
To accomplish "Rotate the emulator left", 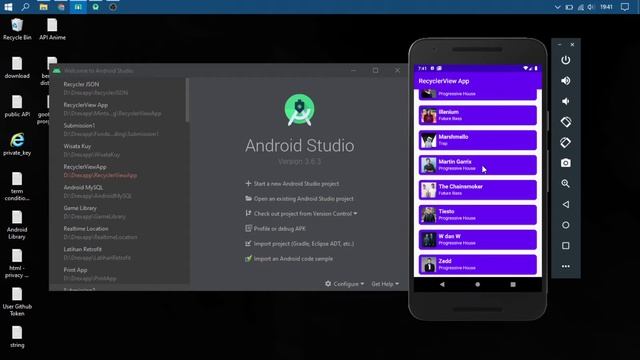I will point(565,122).
